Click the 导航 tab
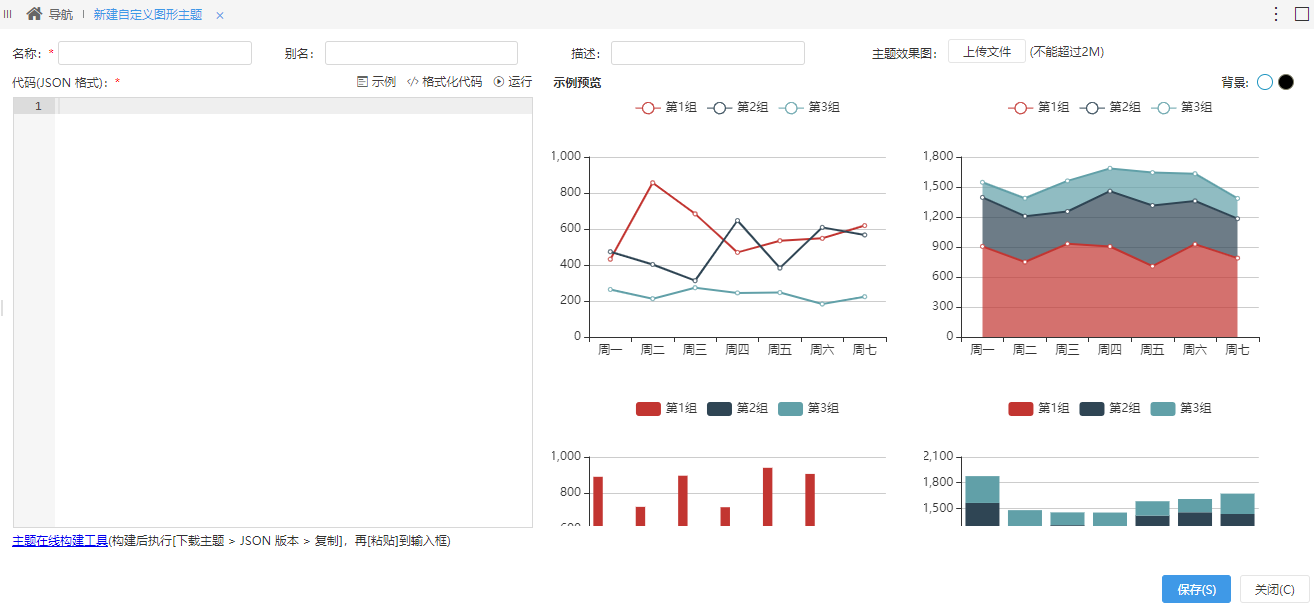 point(61,15)
